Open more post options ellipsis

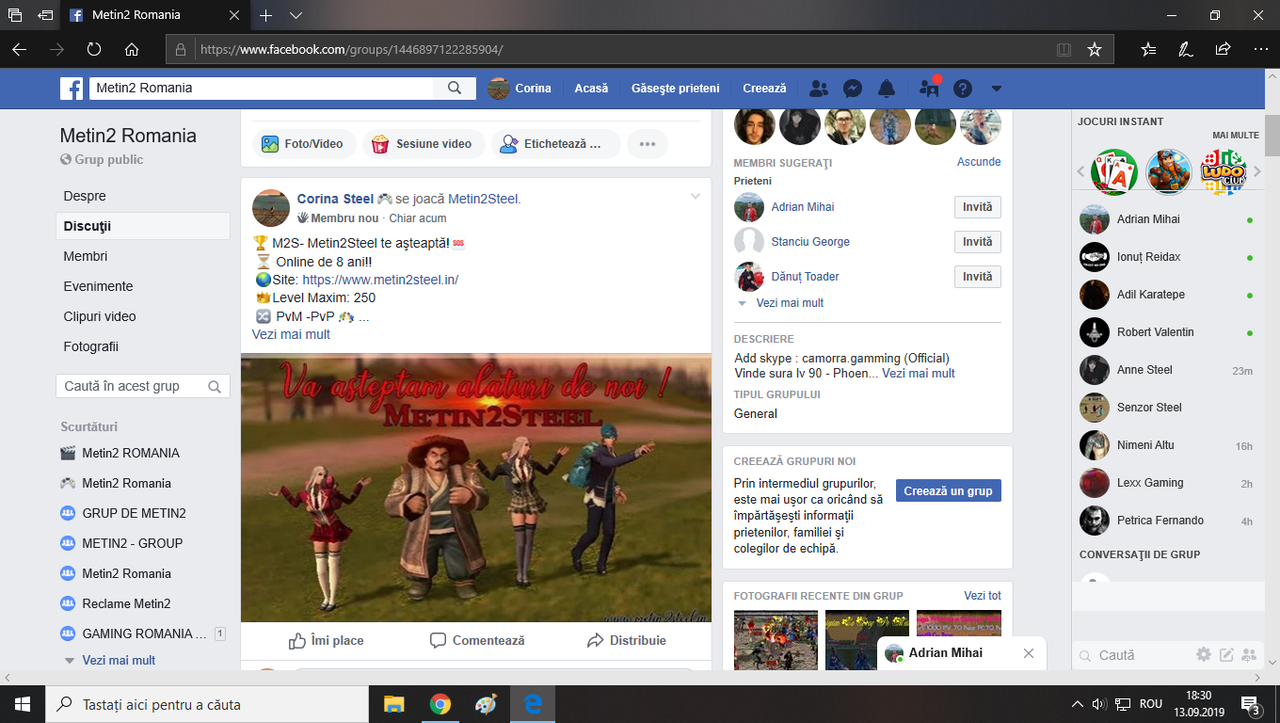[x=647, y=144]
